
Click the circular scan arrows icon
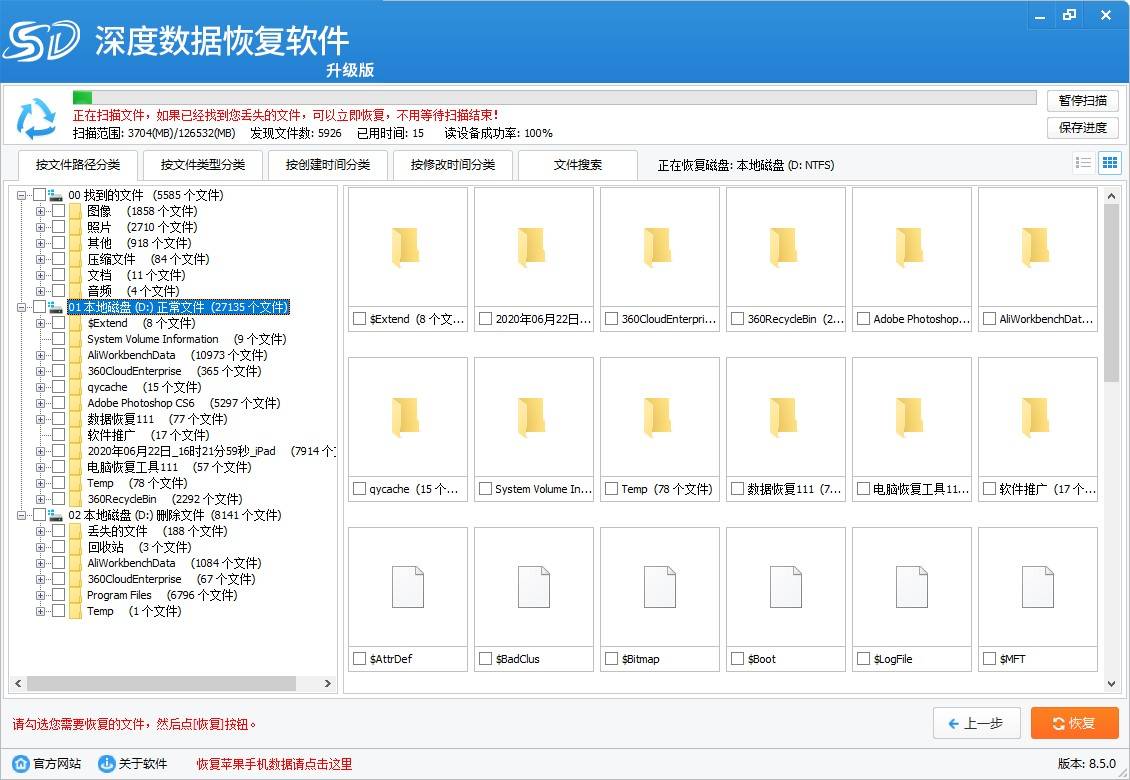(x=37, y=118)
